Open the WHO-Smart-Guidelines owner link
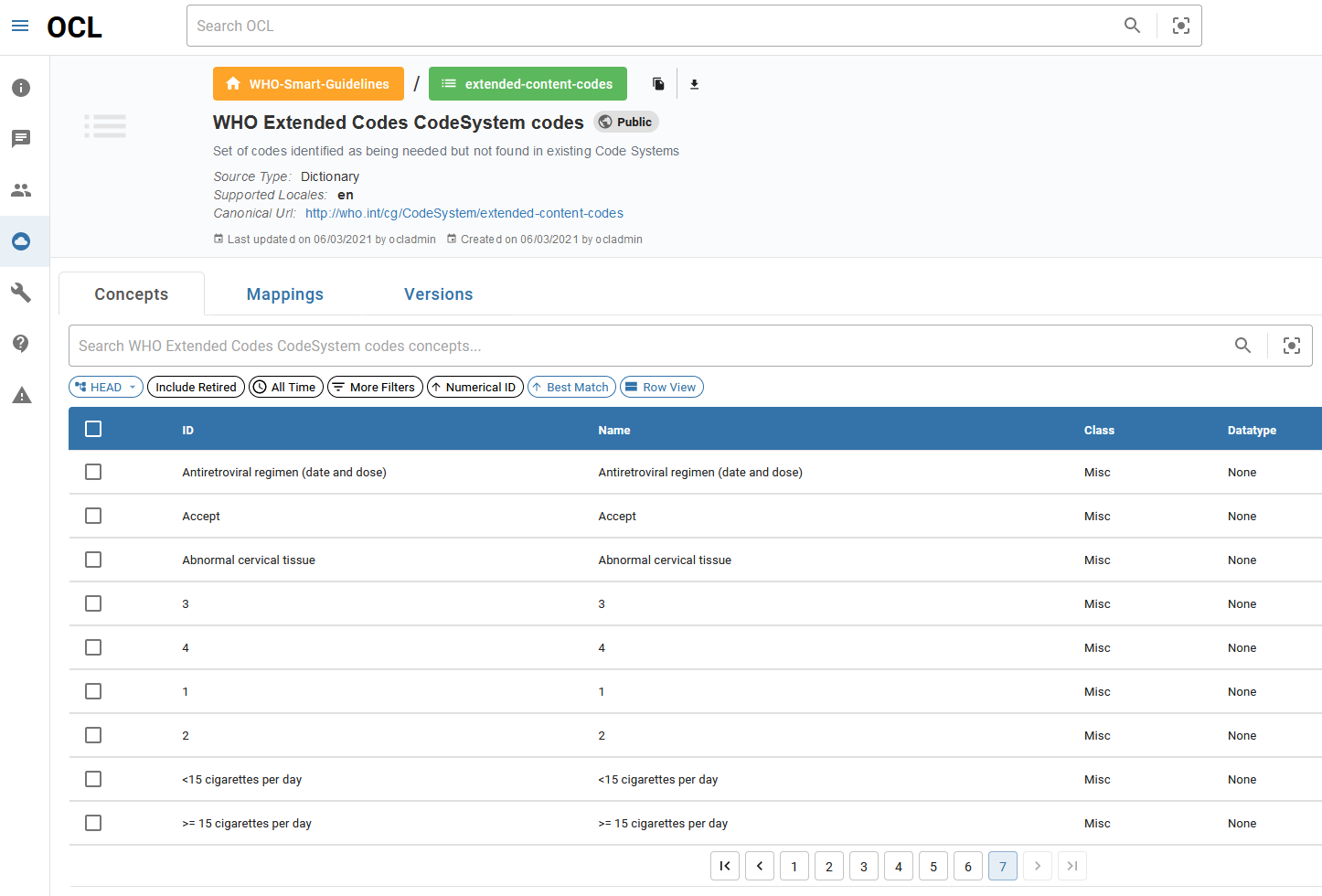This screenshot has height=896, width=1322. pos(308,83)
